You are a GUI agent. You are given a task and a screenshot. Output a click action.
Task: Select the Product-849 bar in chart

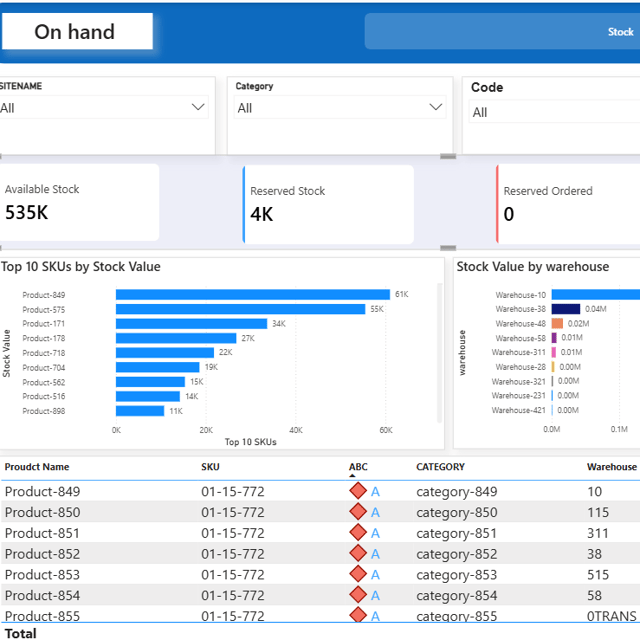(253, 295)
